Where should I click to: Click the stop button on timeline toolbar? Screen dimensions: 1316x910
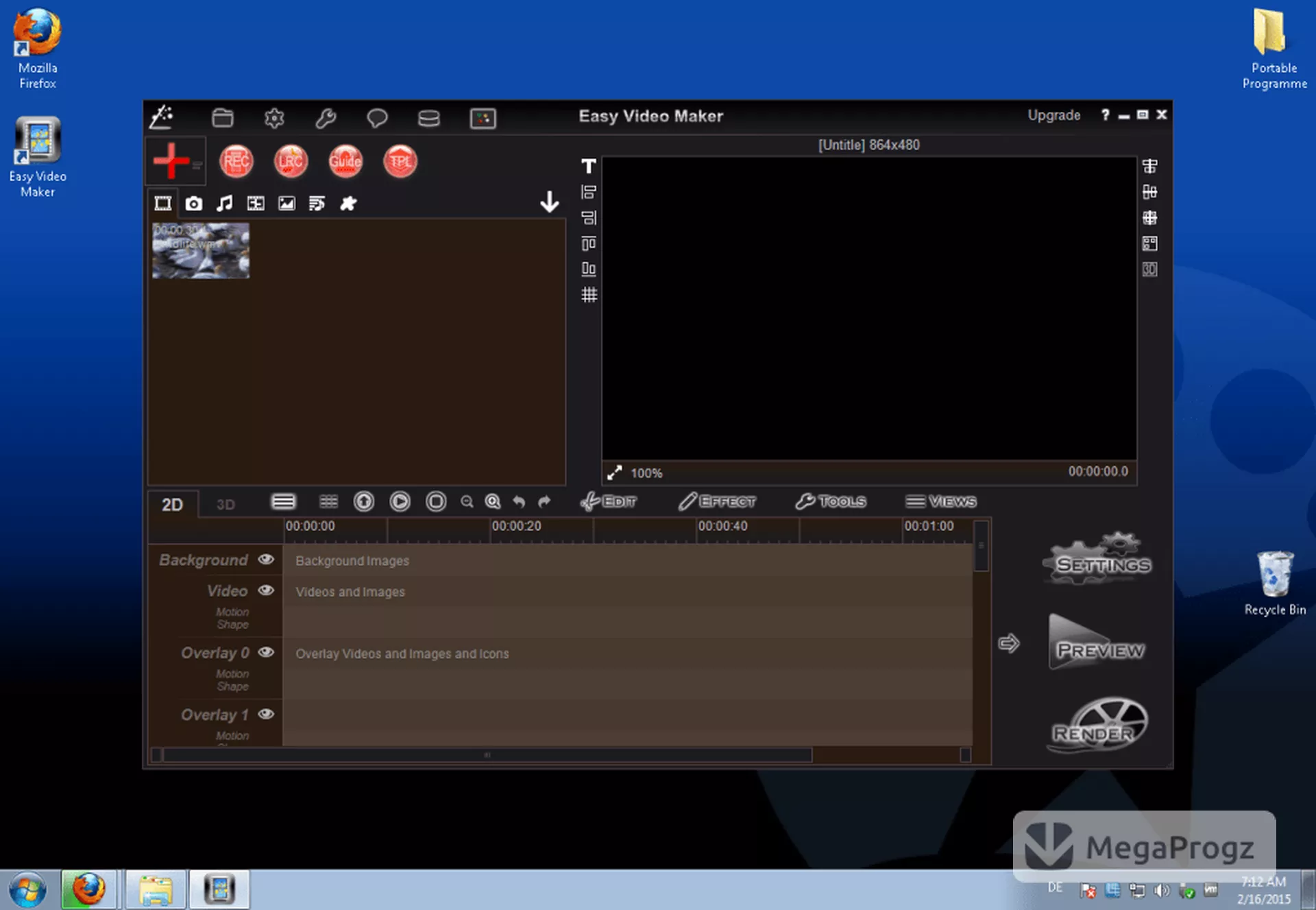pyautogui.click(x=436, y=502)
